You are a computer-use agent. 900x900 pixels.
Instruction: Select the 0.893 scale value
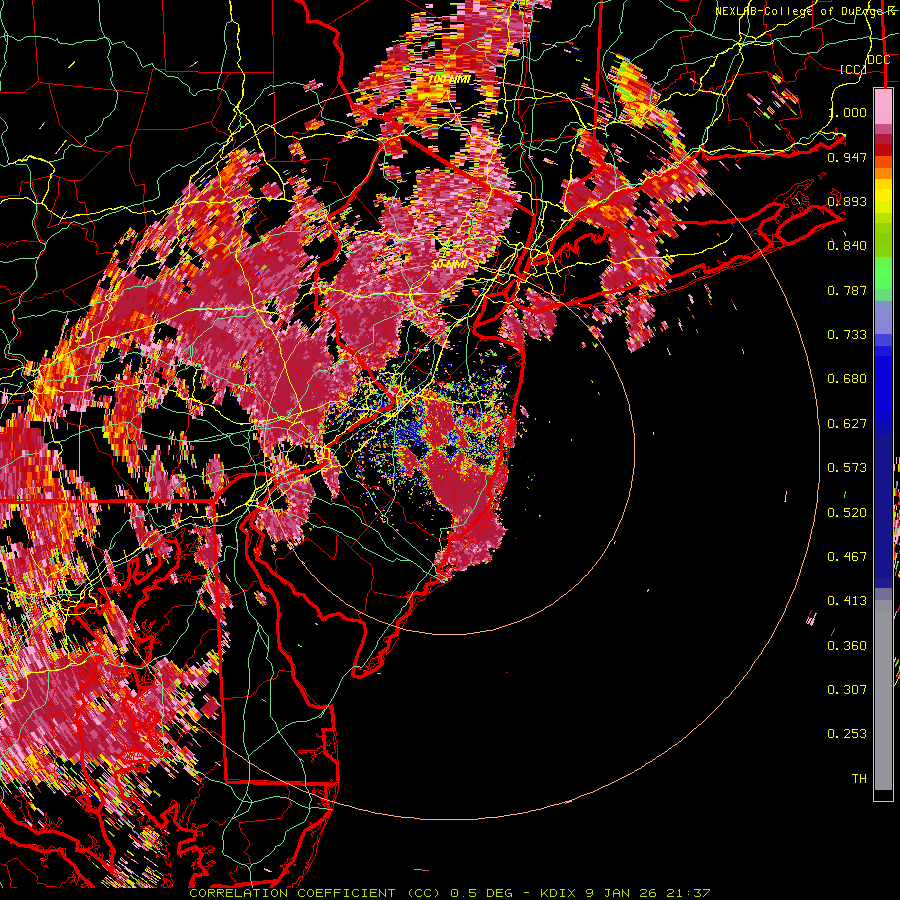[847, 201]
